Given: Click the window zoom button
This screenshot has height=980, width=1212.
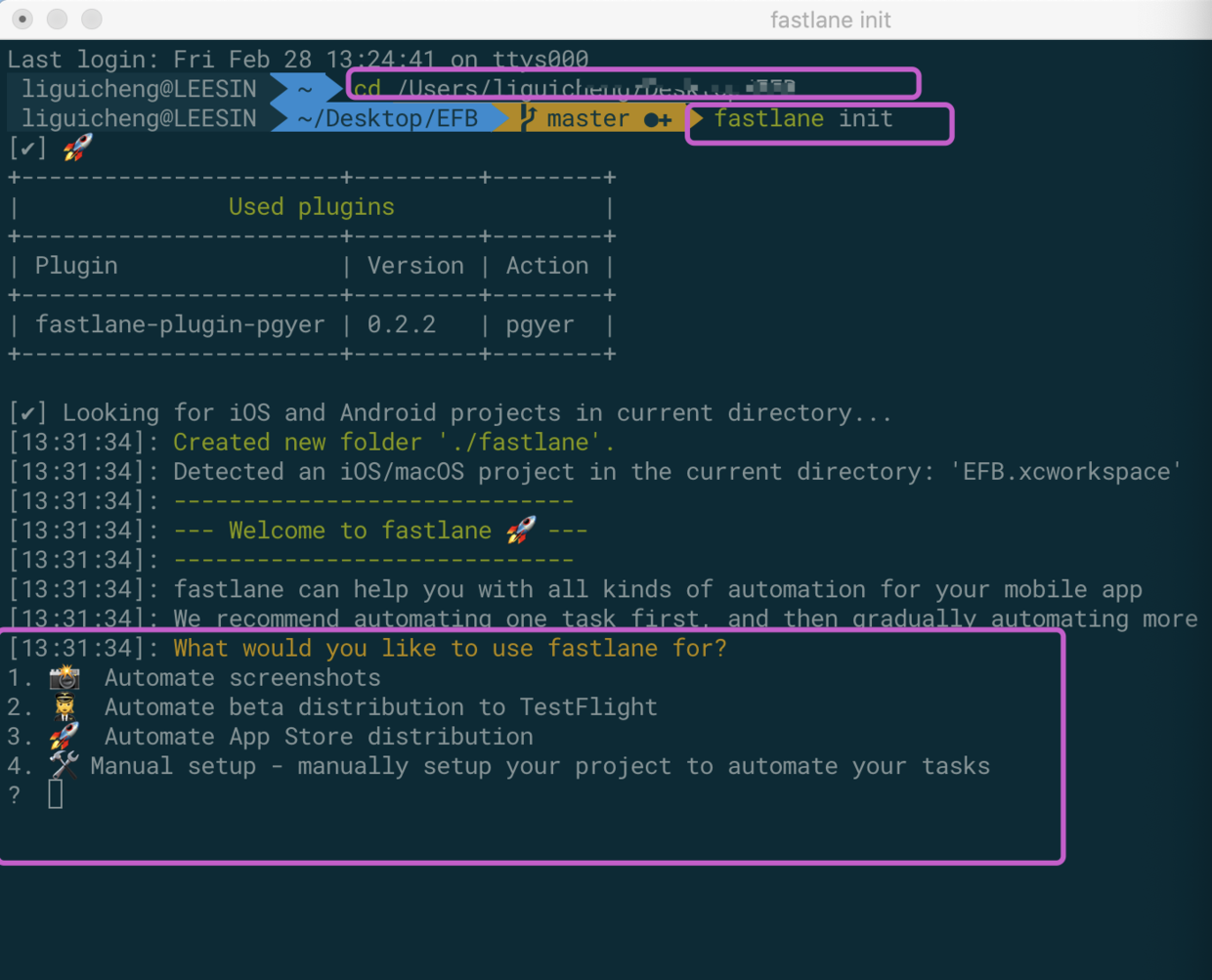Looking at the screenshot, I should (91, 19).
